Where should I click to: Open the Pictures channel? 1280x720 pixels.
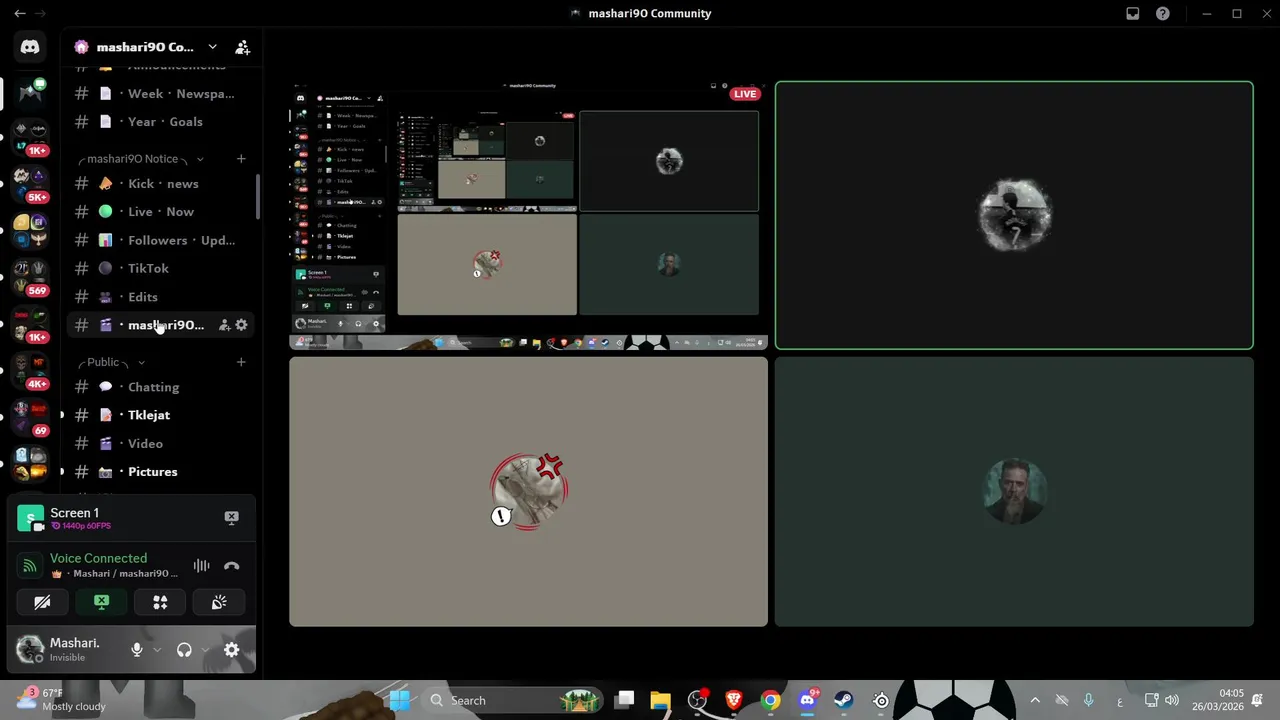pos(160,471)
